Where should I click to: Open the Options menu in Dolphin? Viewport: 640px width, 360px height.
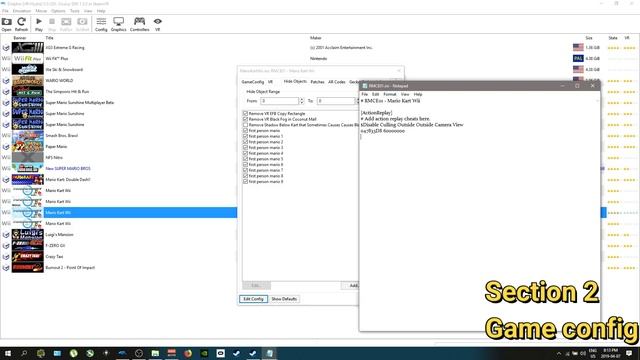coord(58,11)
